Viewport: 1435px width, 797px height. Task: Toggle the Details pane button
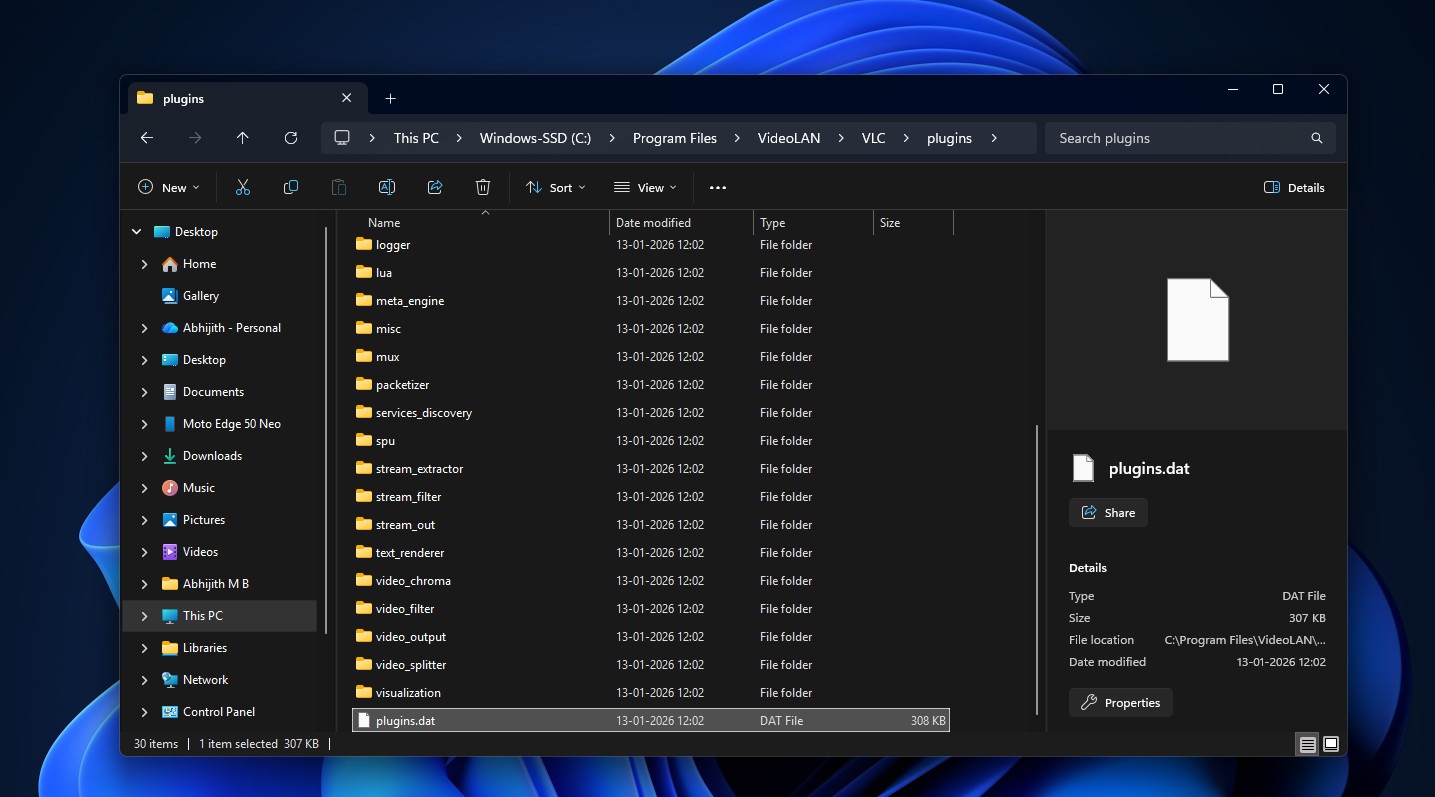(1294, 187)
